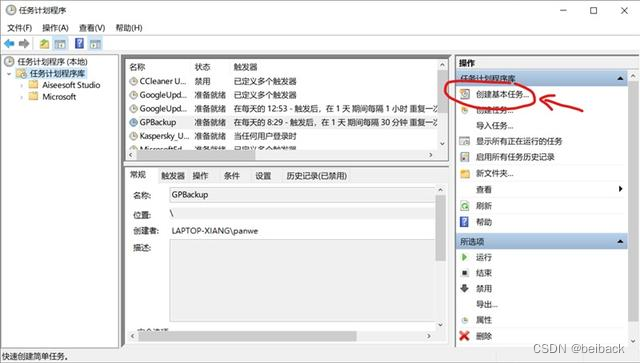Click the 禁用 down-arrow icon
Viewport: 640px width, 363px height.
(x=464, y=288)
